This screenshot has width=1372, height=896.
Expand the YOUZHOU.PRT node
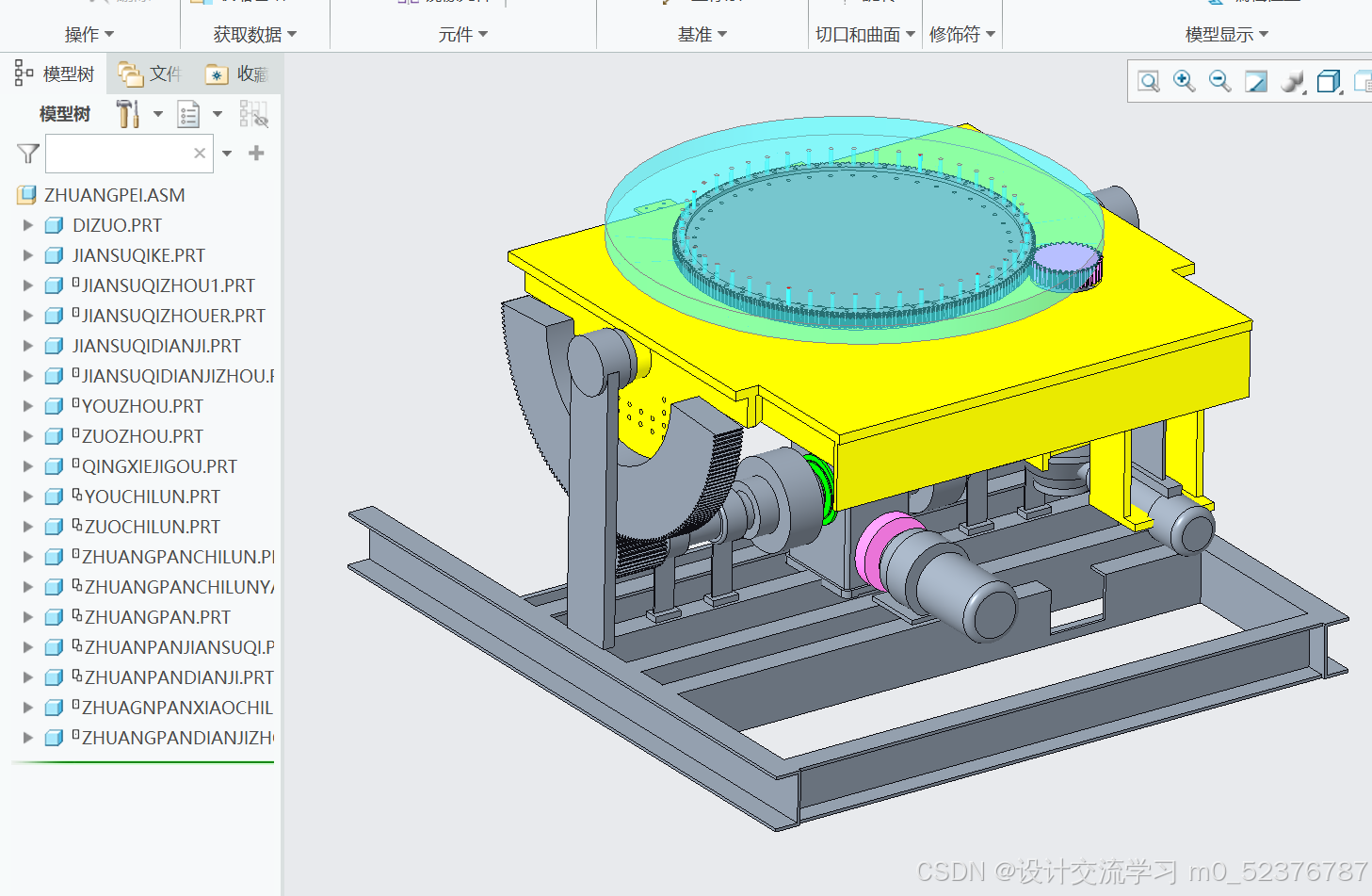coord(27,406)
